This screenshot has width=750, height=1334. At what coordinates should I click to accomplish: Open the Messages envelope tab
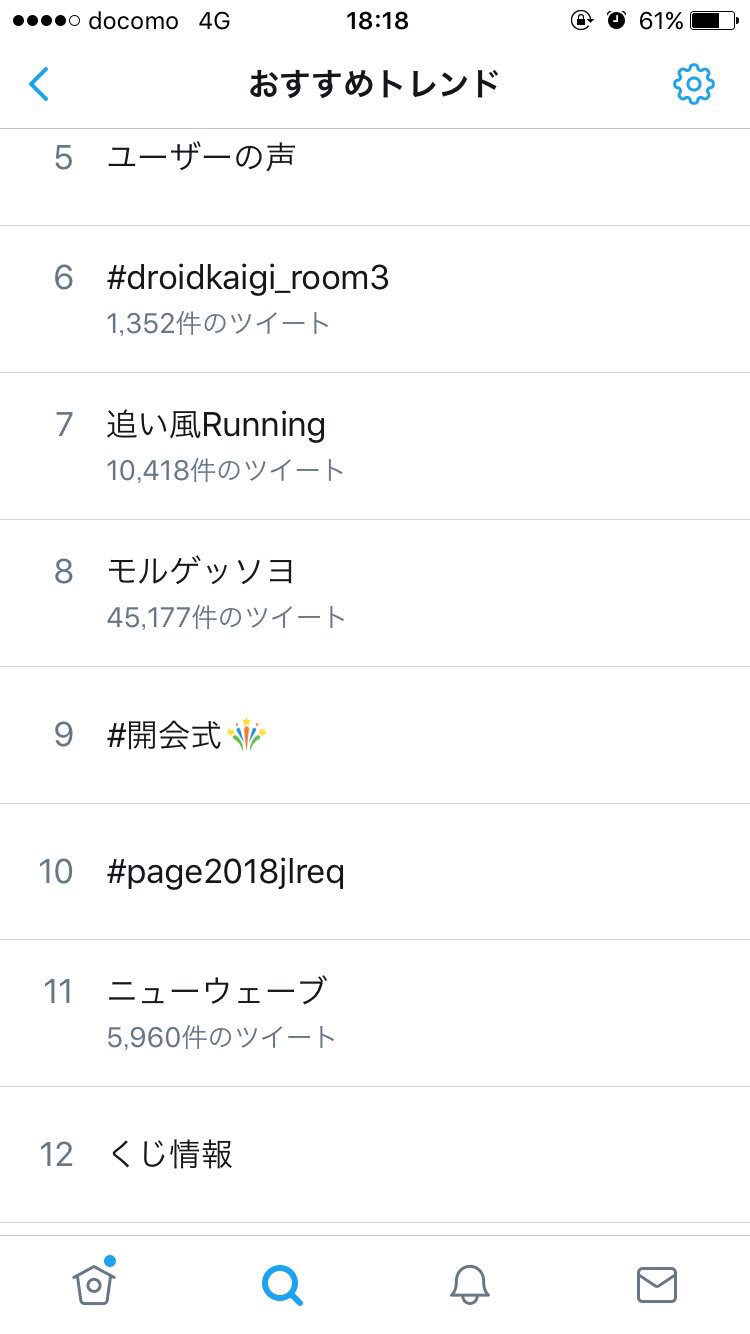[657, 1284]
